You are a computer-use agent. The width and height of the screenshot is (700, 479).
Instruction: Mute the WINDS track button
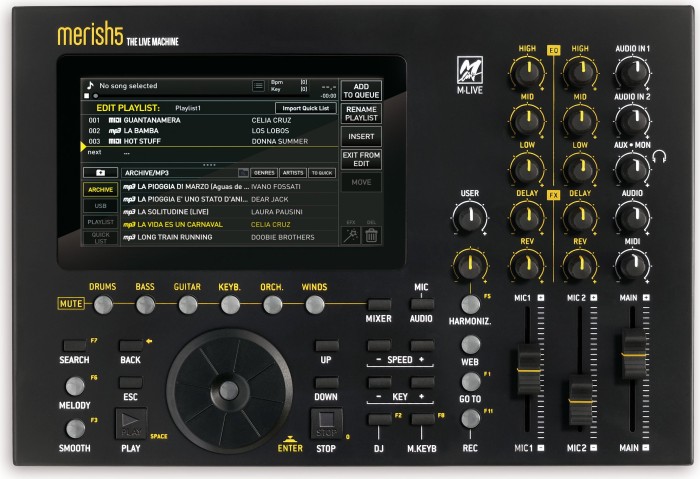pyautogui.click(x=315, y=305)
